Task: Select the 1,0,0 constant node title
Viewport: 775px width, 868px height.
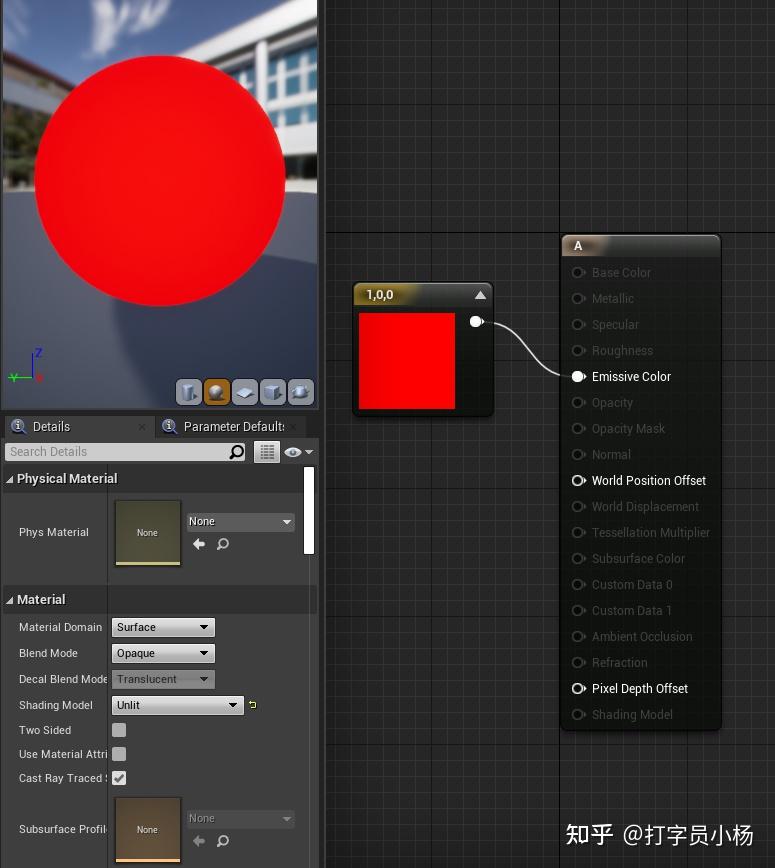Action: (x=380, y=295)
